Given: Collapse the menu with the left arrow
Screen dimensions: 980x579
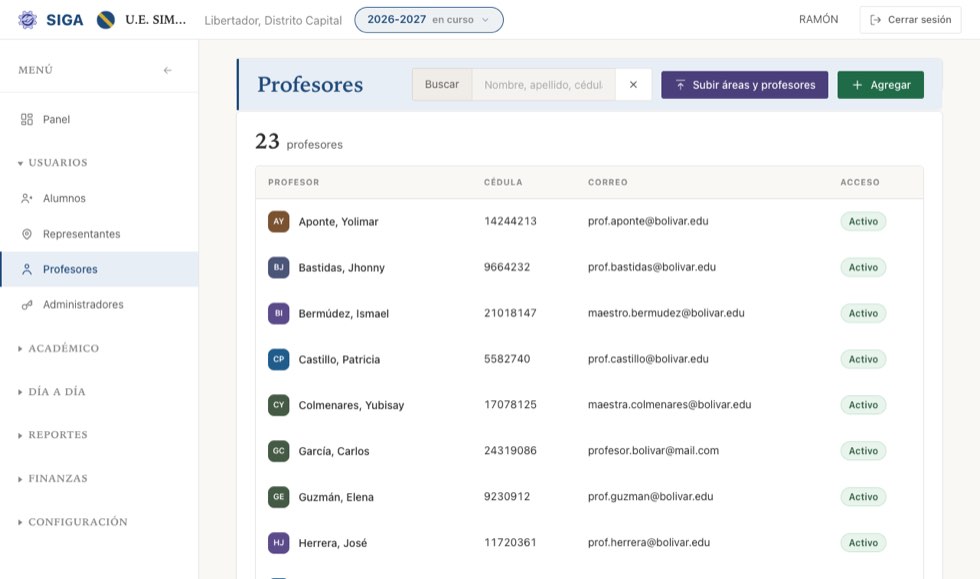Looking at the screenshot, I should (168, 70).
